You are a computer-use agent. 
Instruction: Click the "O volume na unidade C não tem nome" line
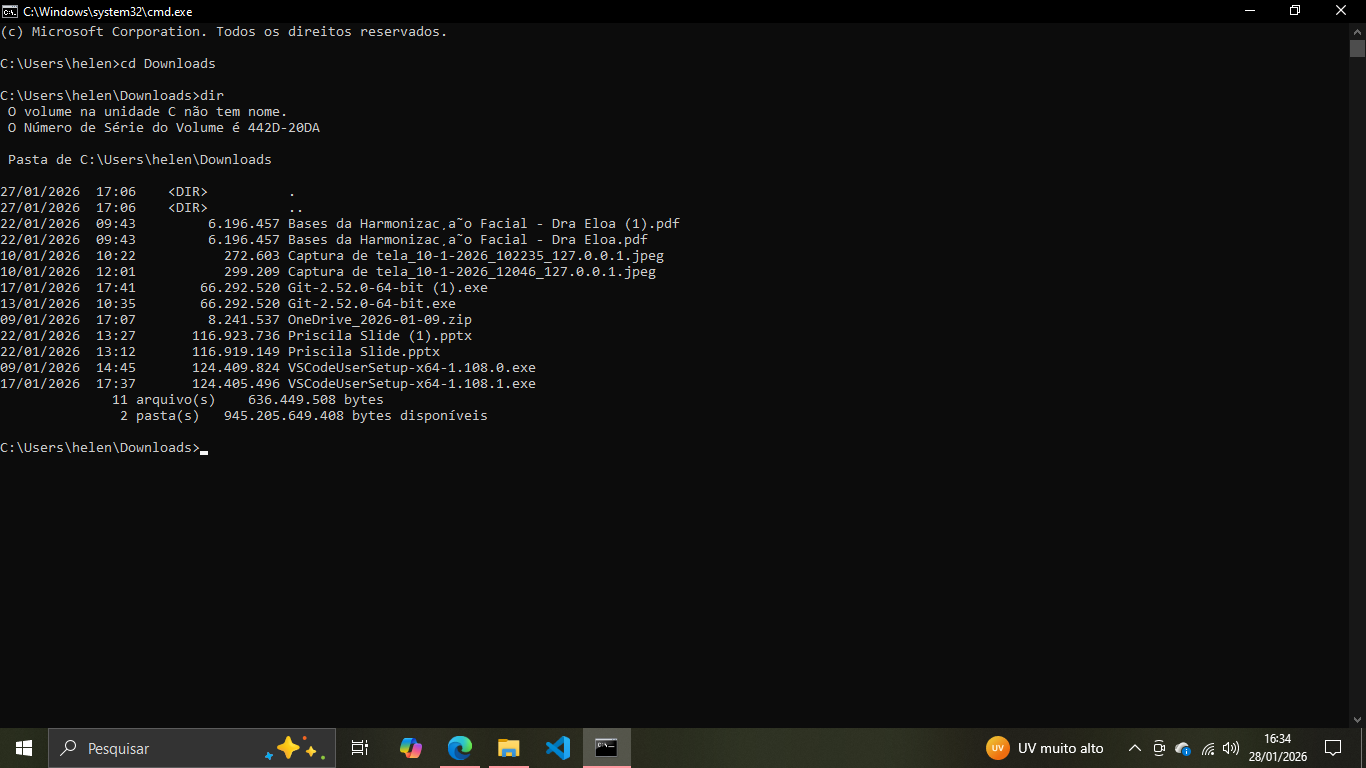point(148,111)
